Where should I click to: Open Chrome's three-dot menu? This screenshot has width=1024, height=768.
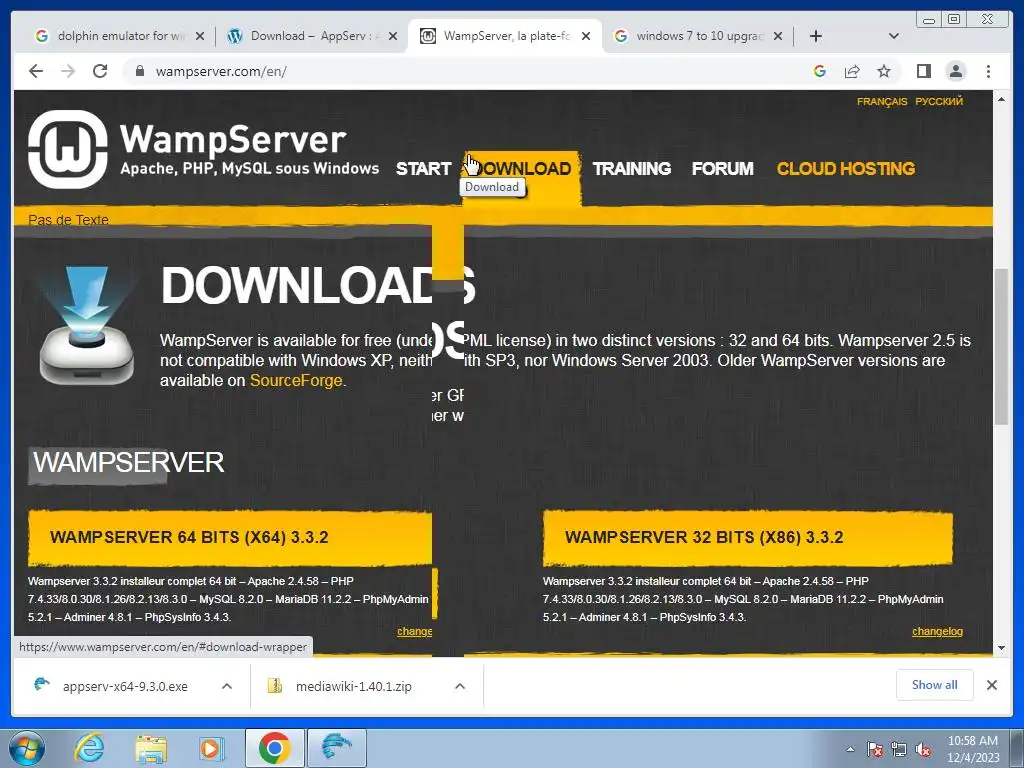pos(988,71)
